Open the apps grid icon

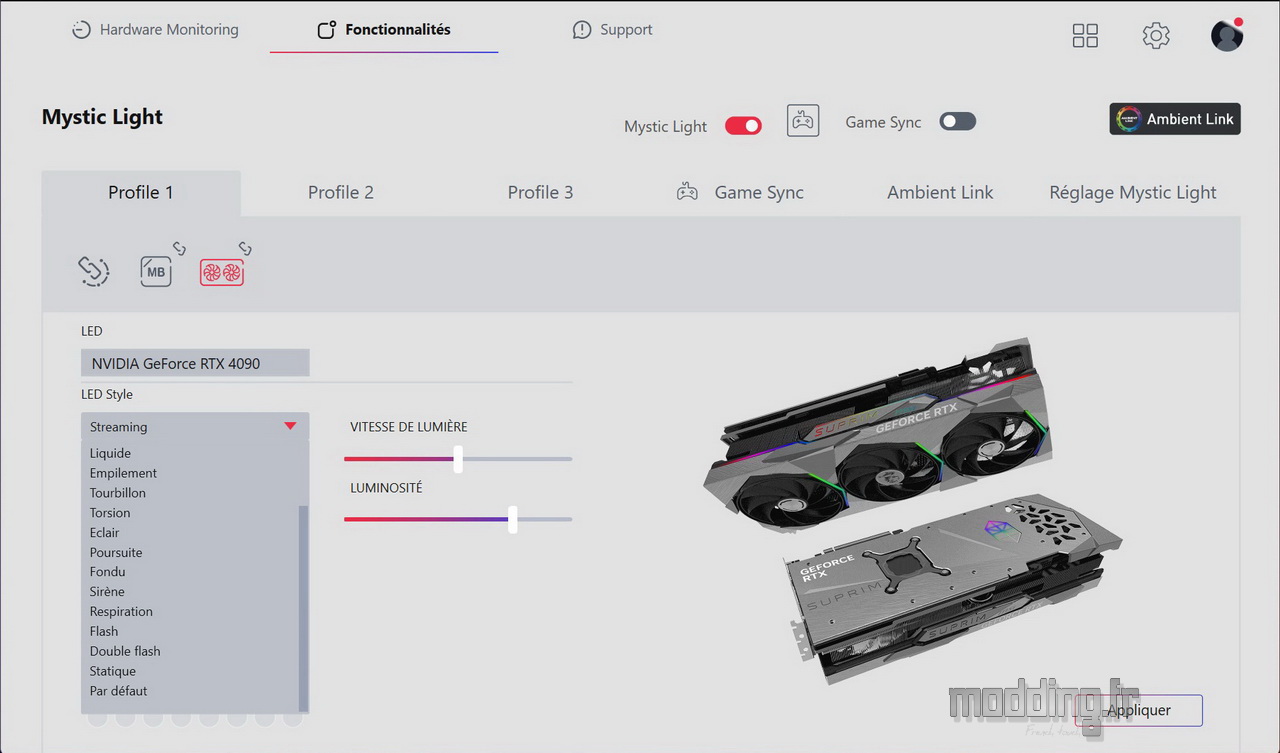[x=1085, y=36]
